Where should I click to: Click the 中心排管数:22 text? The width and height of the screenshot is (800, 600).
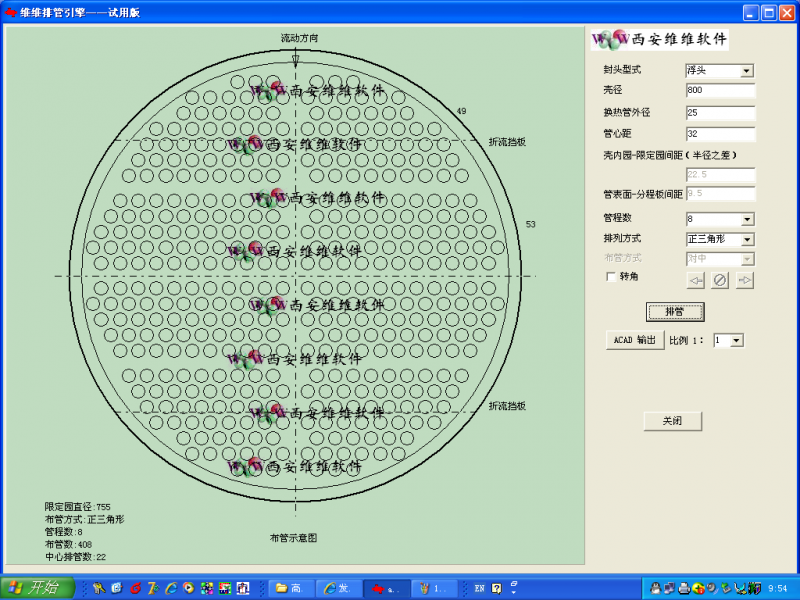click(x=76, y=557)
